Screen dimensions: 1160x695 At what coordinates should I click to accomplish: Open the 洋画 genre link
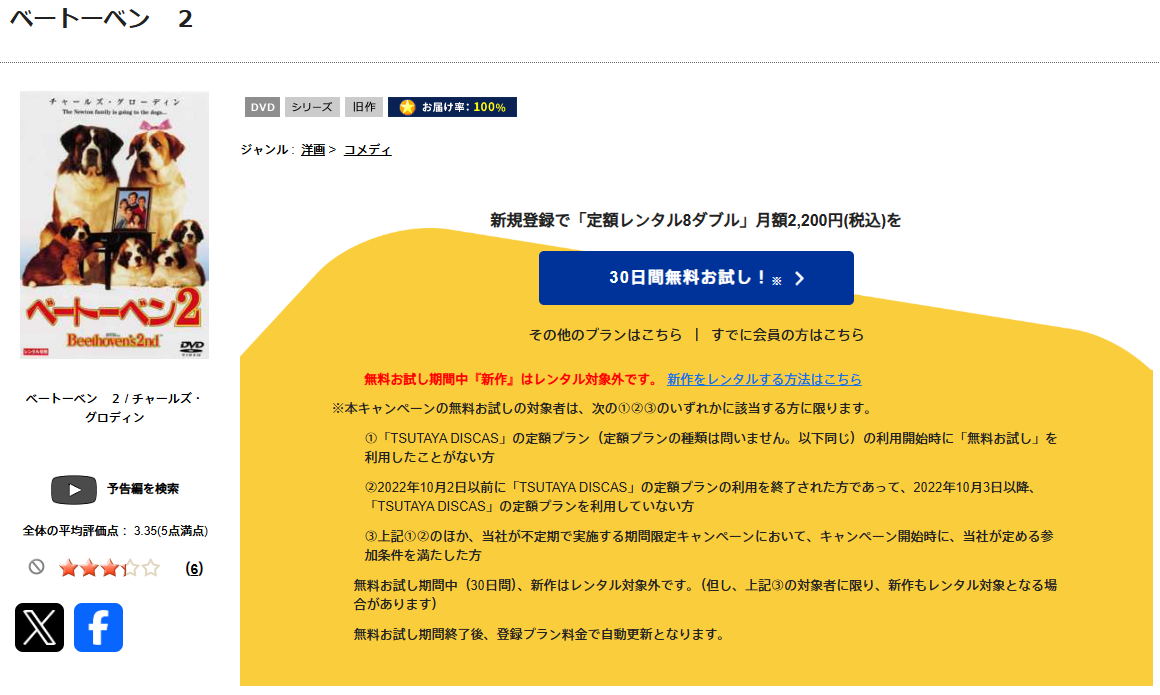(313, 150)
